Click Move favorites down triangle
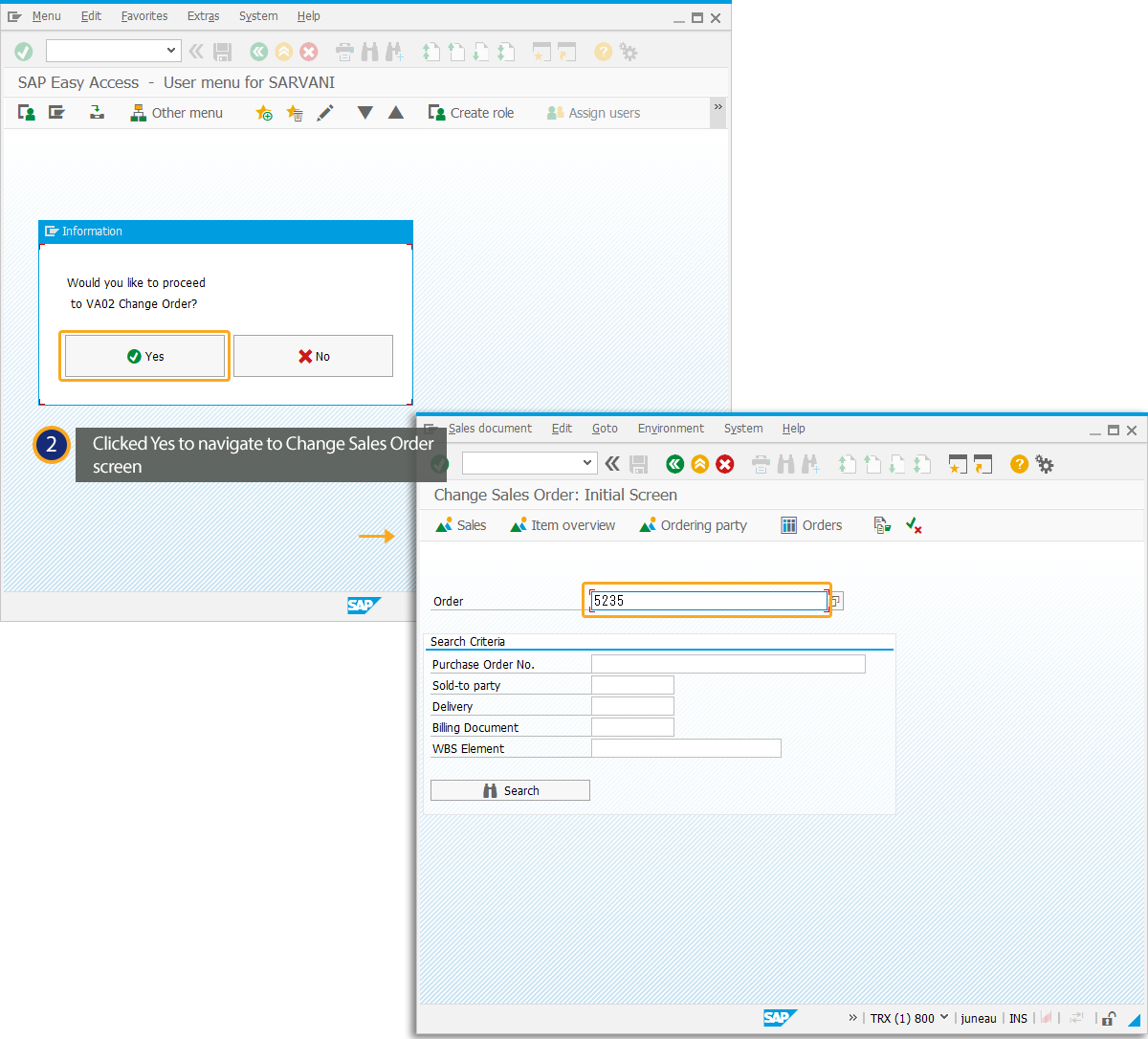This screenshot has height=1039, width=1148. (x=364, y=113)
